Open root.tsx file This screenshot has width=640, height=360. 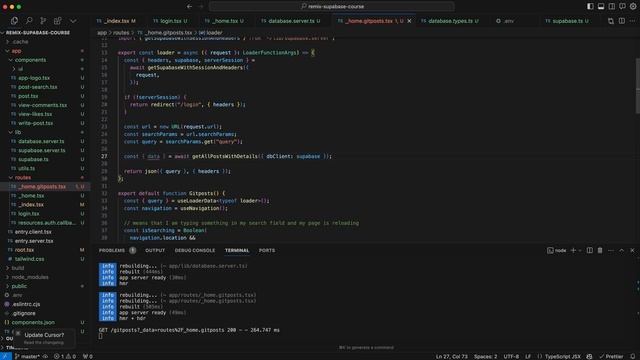click(x=24, y=250)
